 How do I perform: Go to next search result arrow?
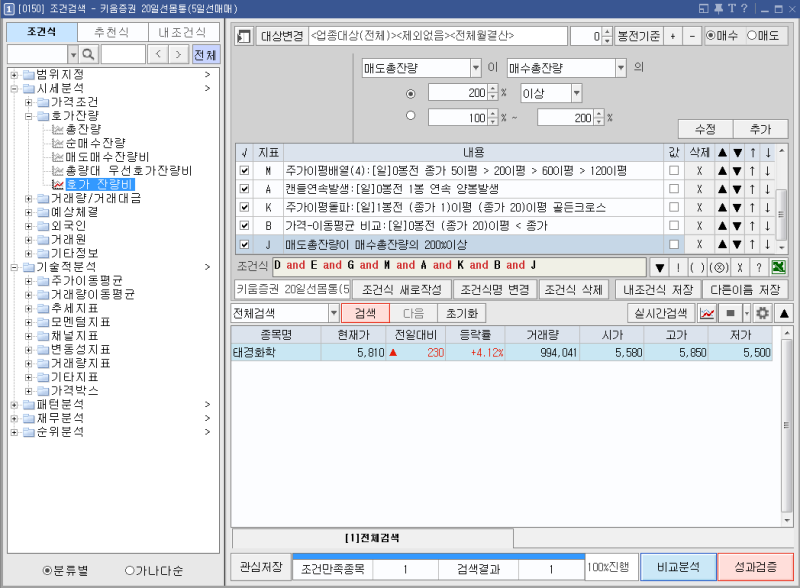pyautogui.click(x=178, y=54)
